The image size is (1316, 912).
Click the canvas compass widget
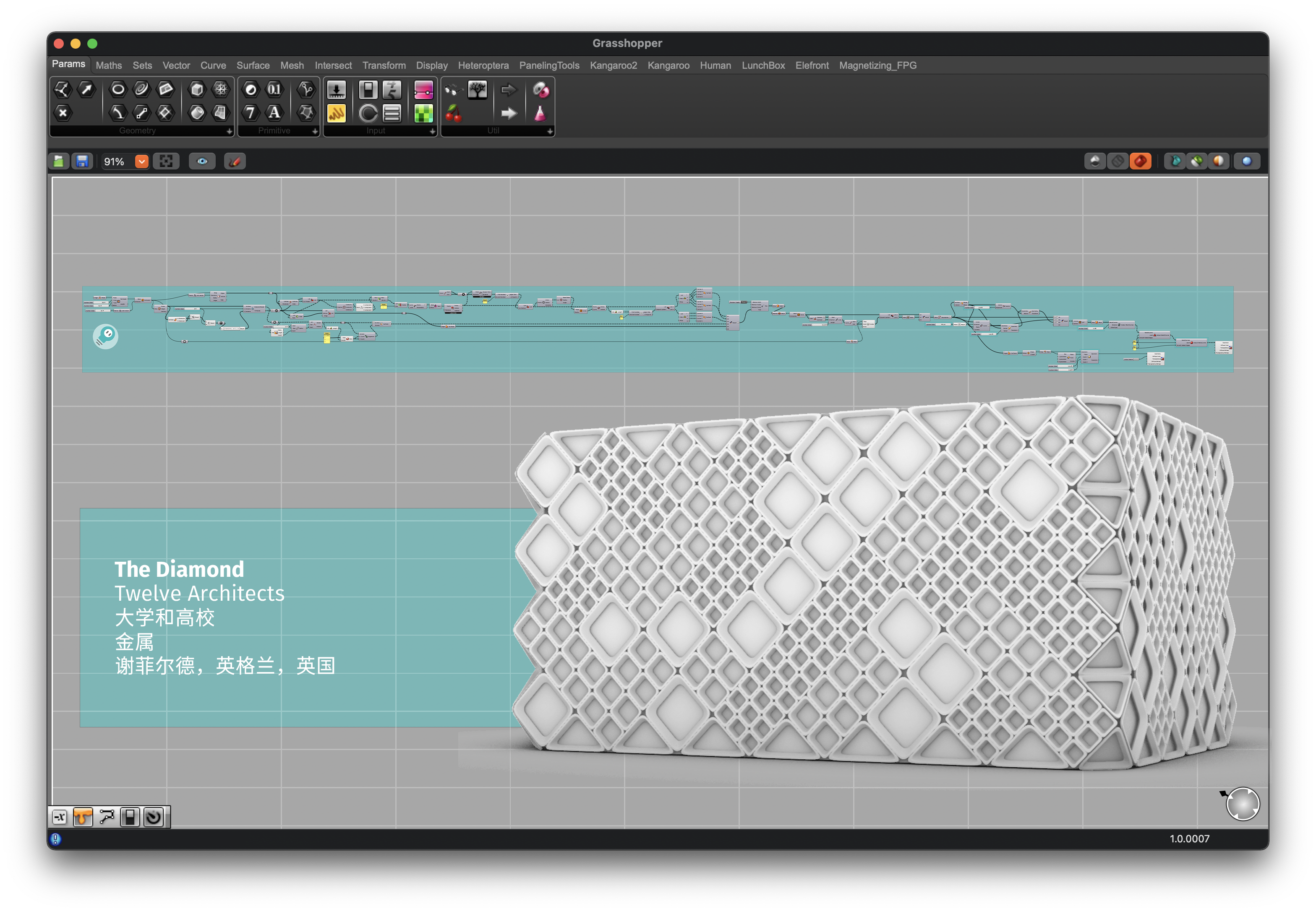[x=1242, y=805]
